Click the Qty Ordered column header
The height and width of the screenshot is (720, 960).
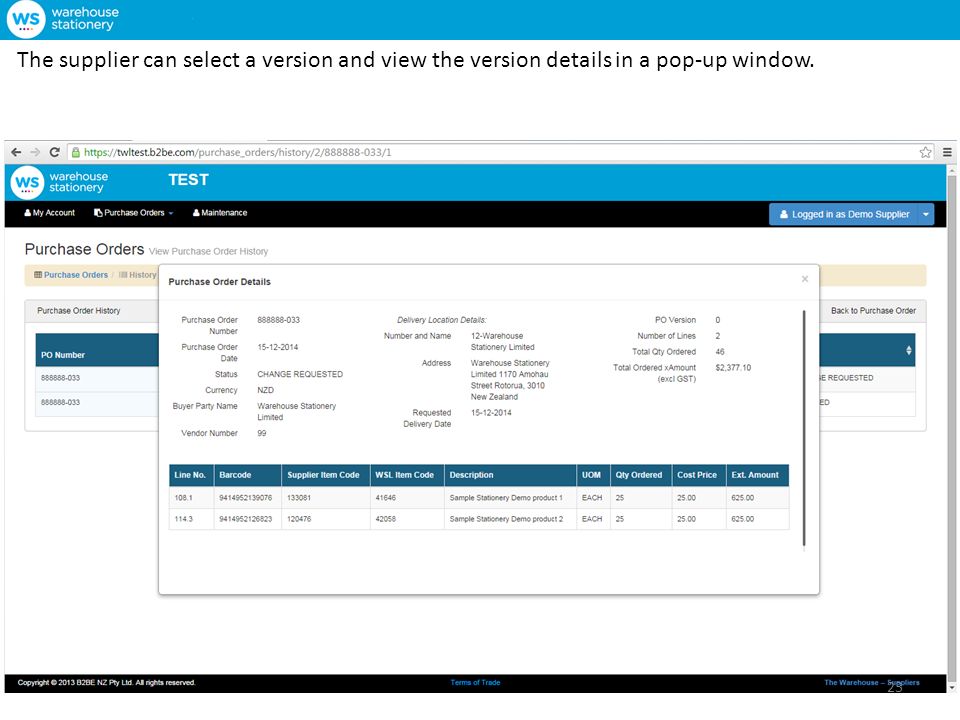639,475
